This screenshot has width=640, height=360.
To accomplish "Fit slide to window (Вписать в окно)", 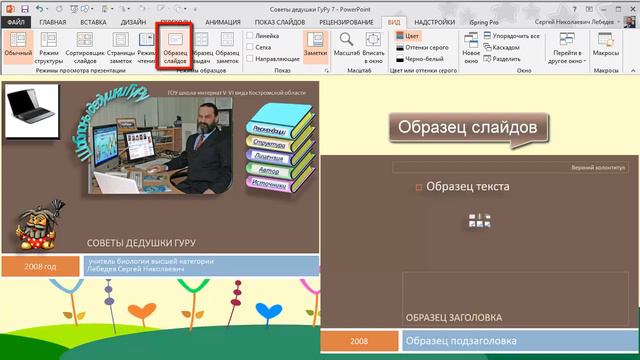I will pos(373,47).
